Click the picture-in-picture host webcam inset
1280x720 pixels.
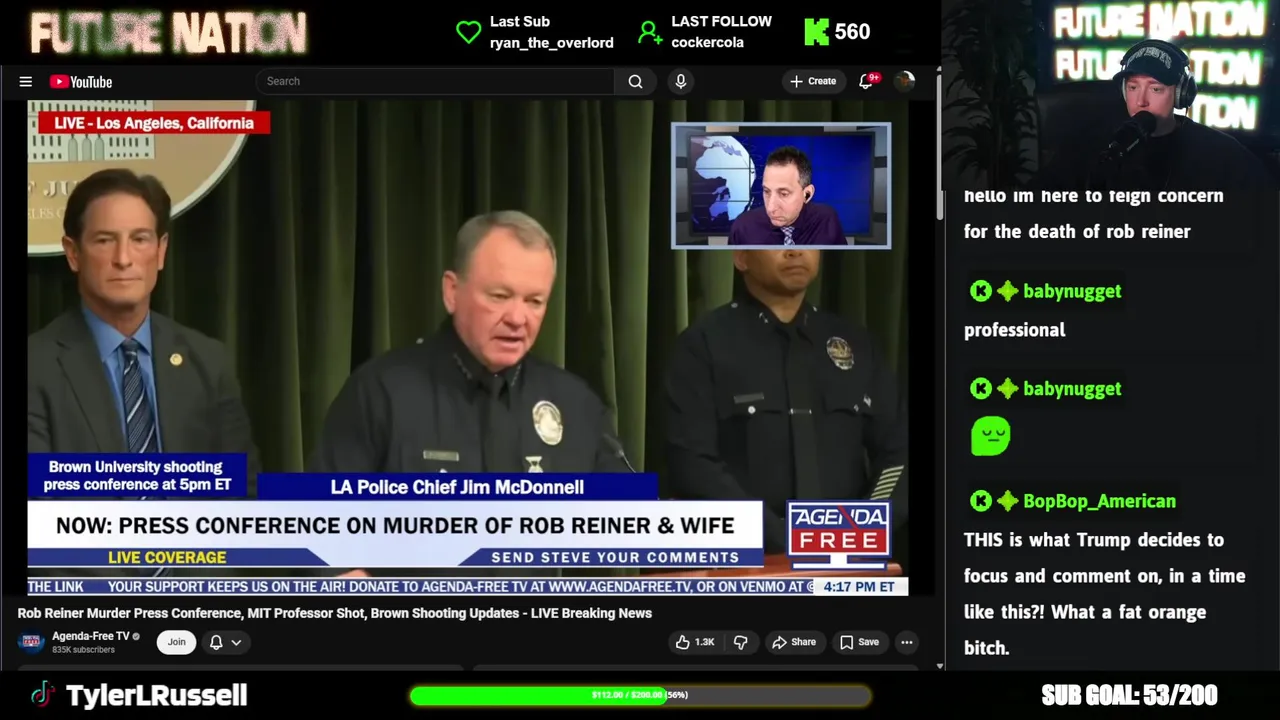[781, 185]
